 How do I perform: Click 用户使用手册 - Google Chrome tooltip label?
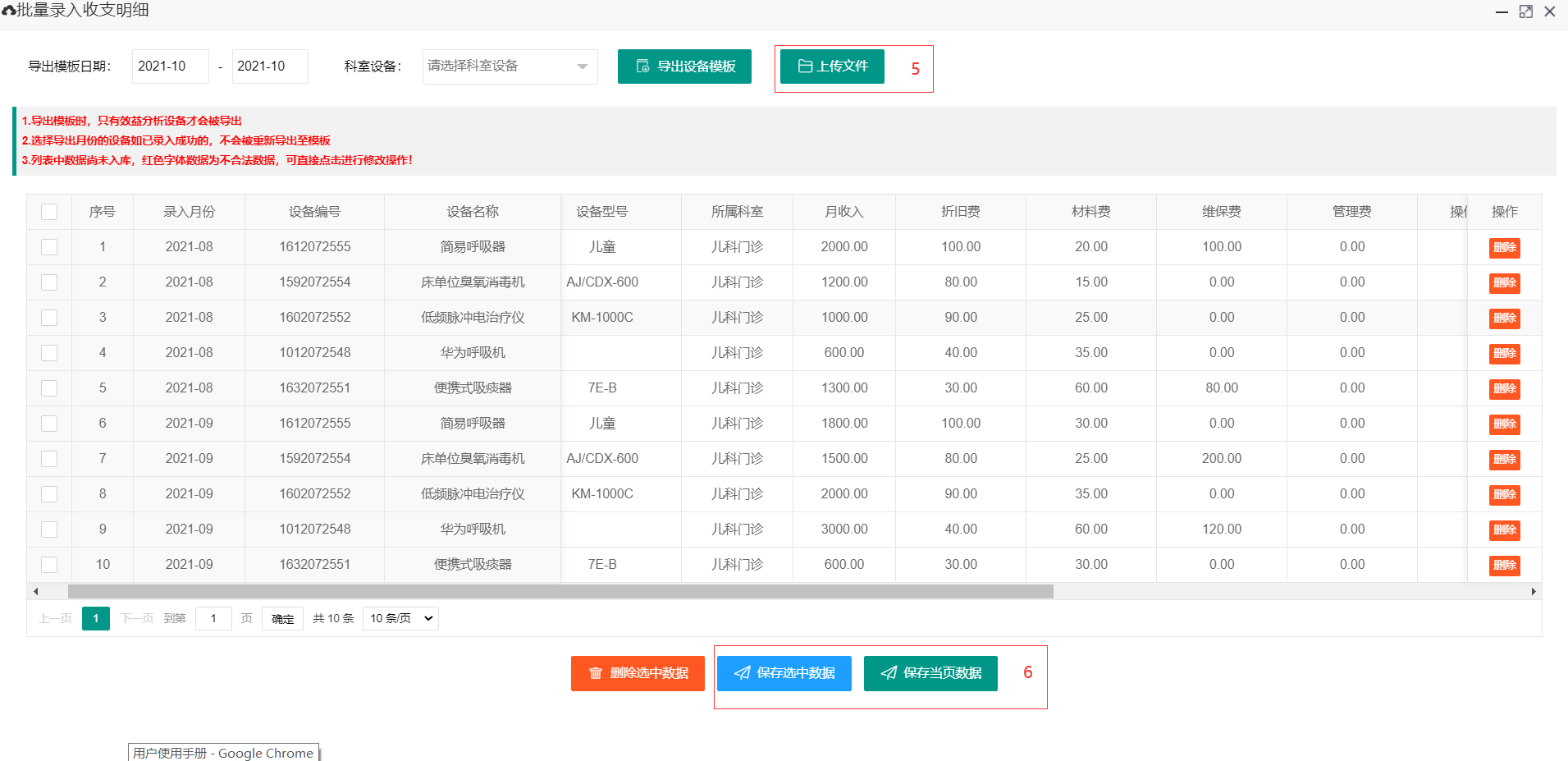click(223, 753)
